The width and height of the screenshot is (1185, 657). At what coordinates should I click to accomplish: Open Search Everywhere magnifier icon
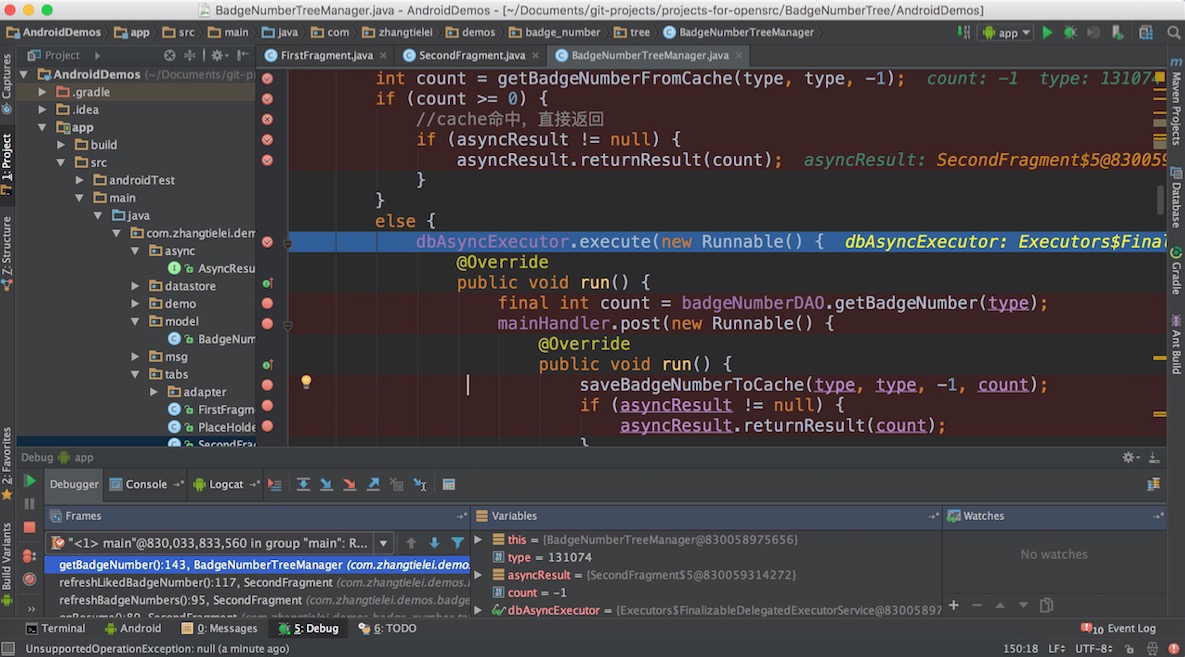pos(1173,33)
